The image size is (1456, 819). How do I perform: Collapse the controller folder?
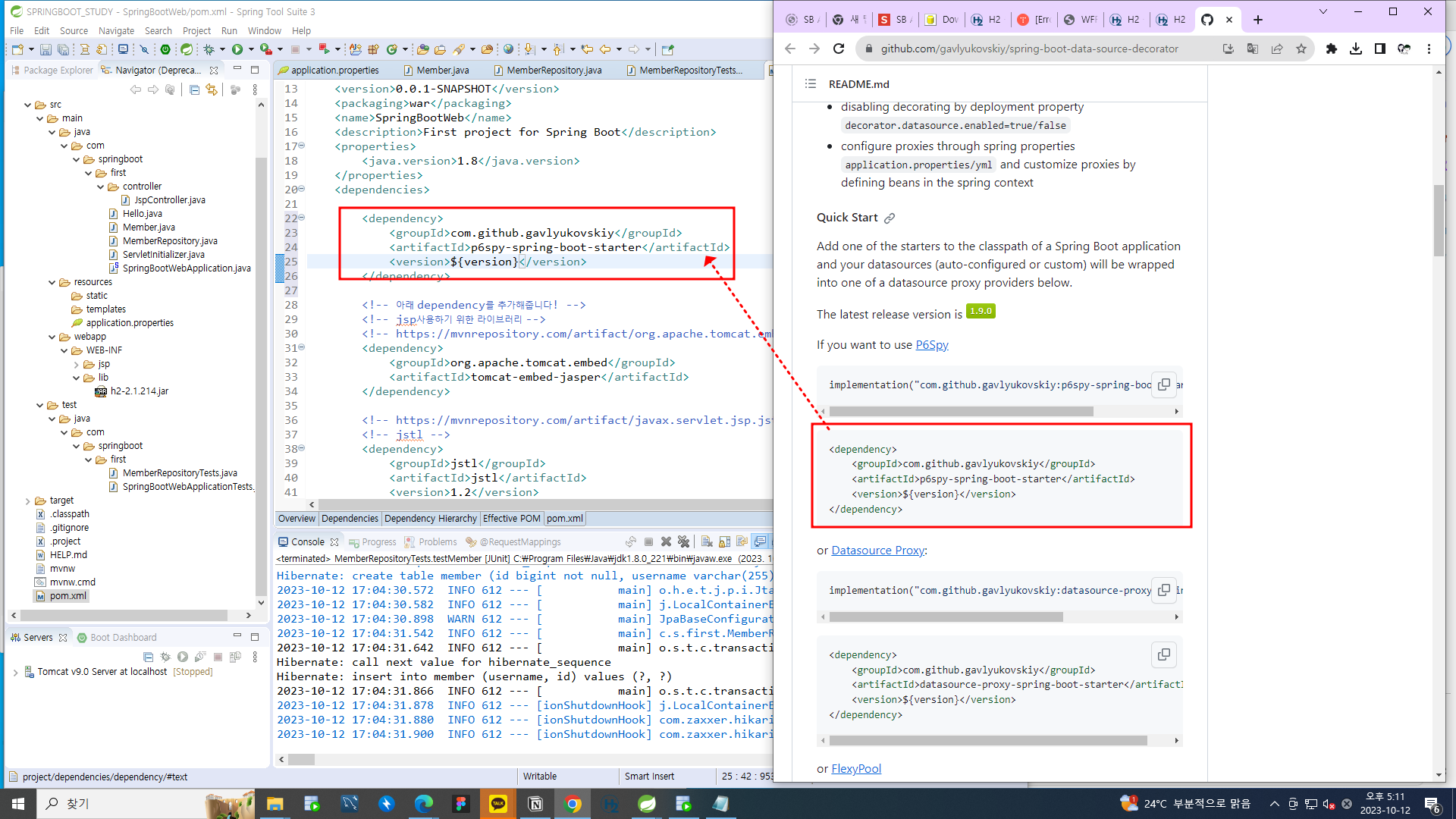point(101,187)
